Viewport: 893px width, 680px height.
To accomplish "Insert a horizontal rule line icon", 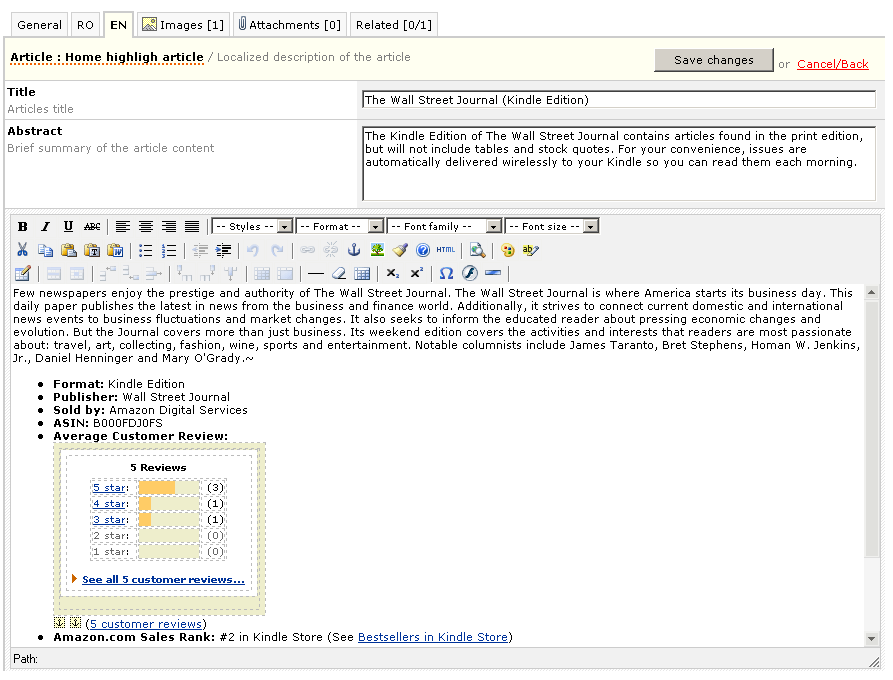I will [x=316, y=273].
